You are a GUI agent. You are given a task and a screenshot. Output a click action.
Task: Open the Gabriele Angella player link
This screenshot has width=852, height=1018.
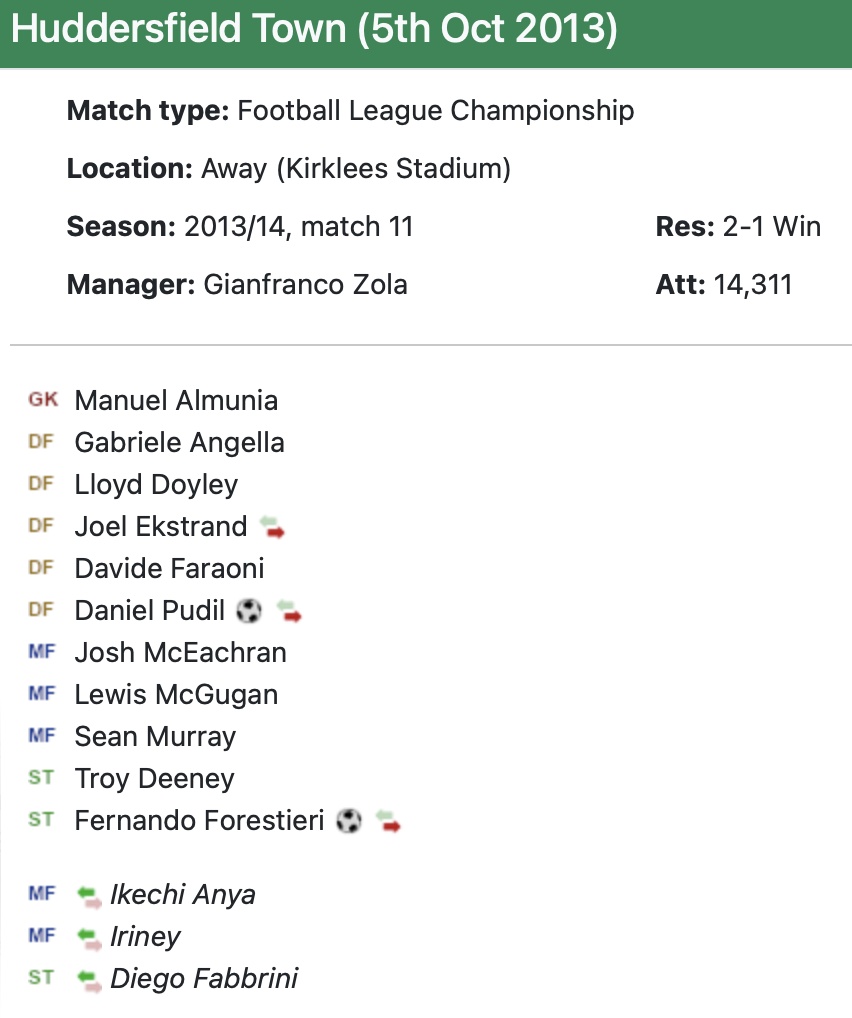click(179, 443)
